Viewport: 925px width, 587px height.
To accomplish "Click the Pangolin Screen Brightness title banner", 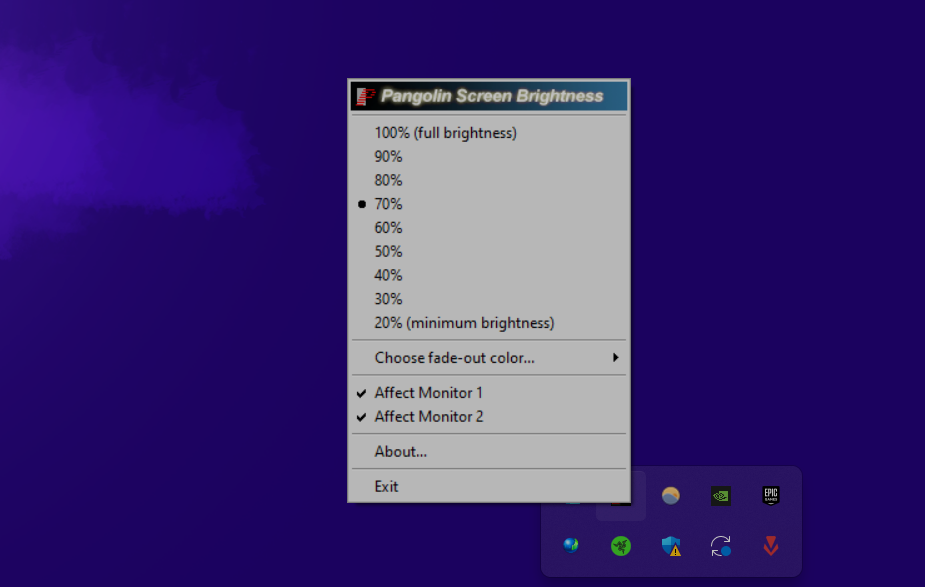I will (x=489, y=96).
